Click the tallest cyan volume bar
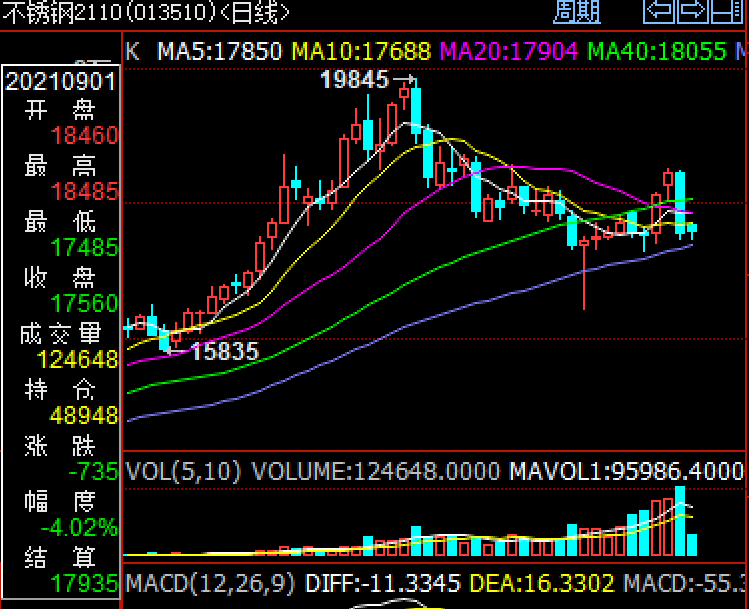Viewport: 749px width, 609px height. (680, 521)
